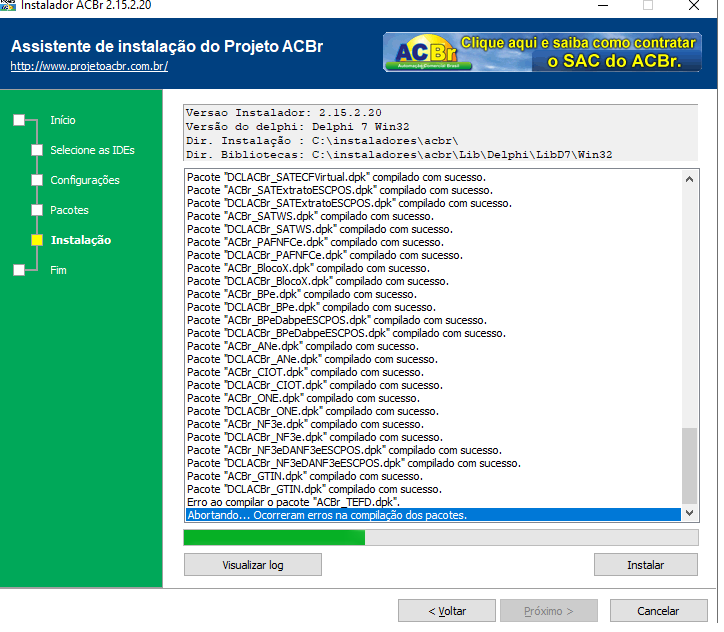724x632 pixels.
Task: Click the marker beside Configurações
Action: point(37,180)
